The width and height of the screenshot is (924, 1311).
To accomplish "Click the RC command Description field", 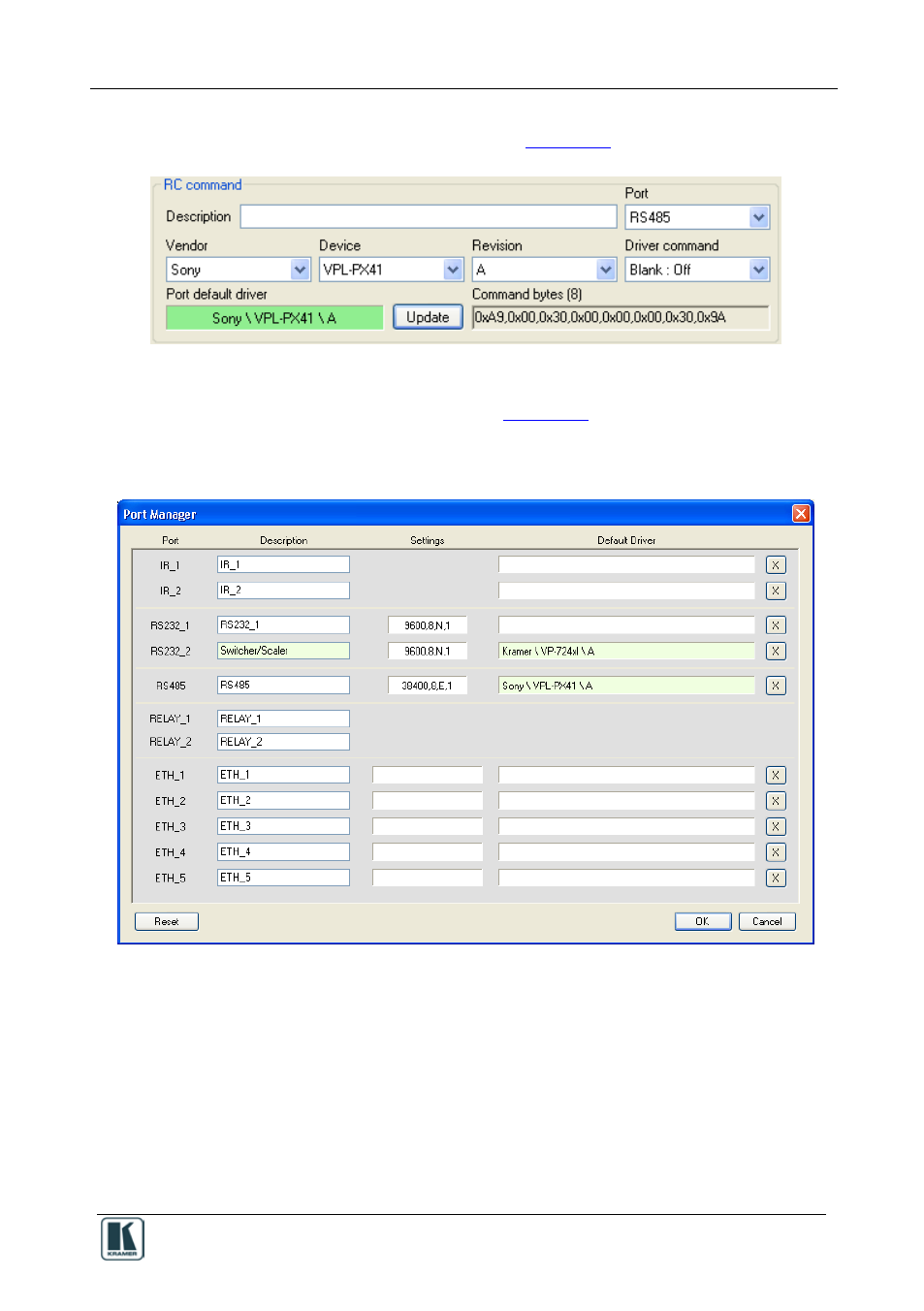I will coord(429,216).
